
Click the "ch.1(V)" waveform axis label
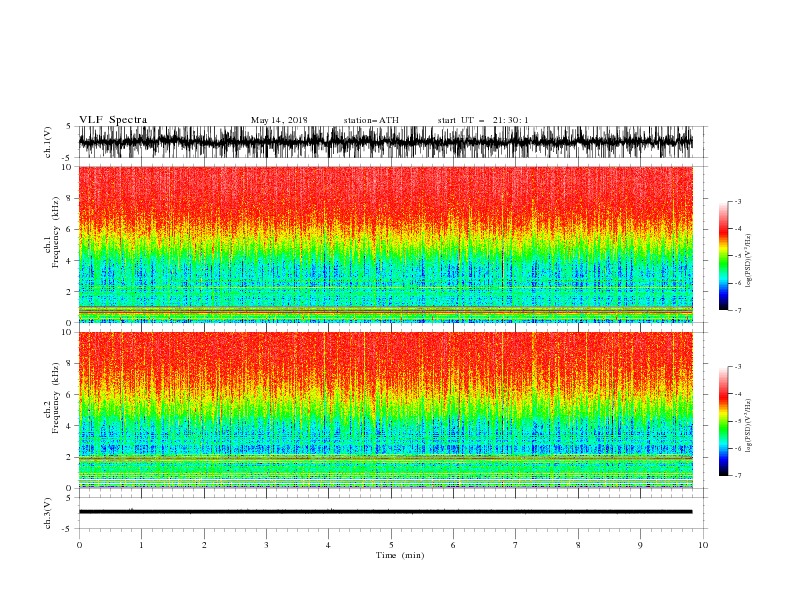48,142
